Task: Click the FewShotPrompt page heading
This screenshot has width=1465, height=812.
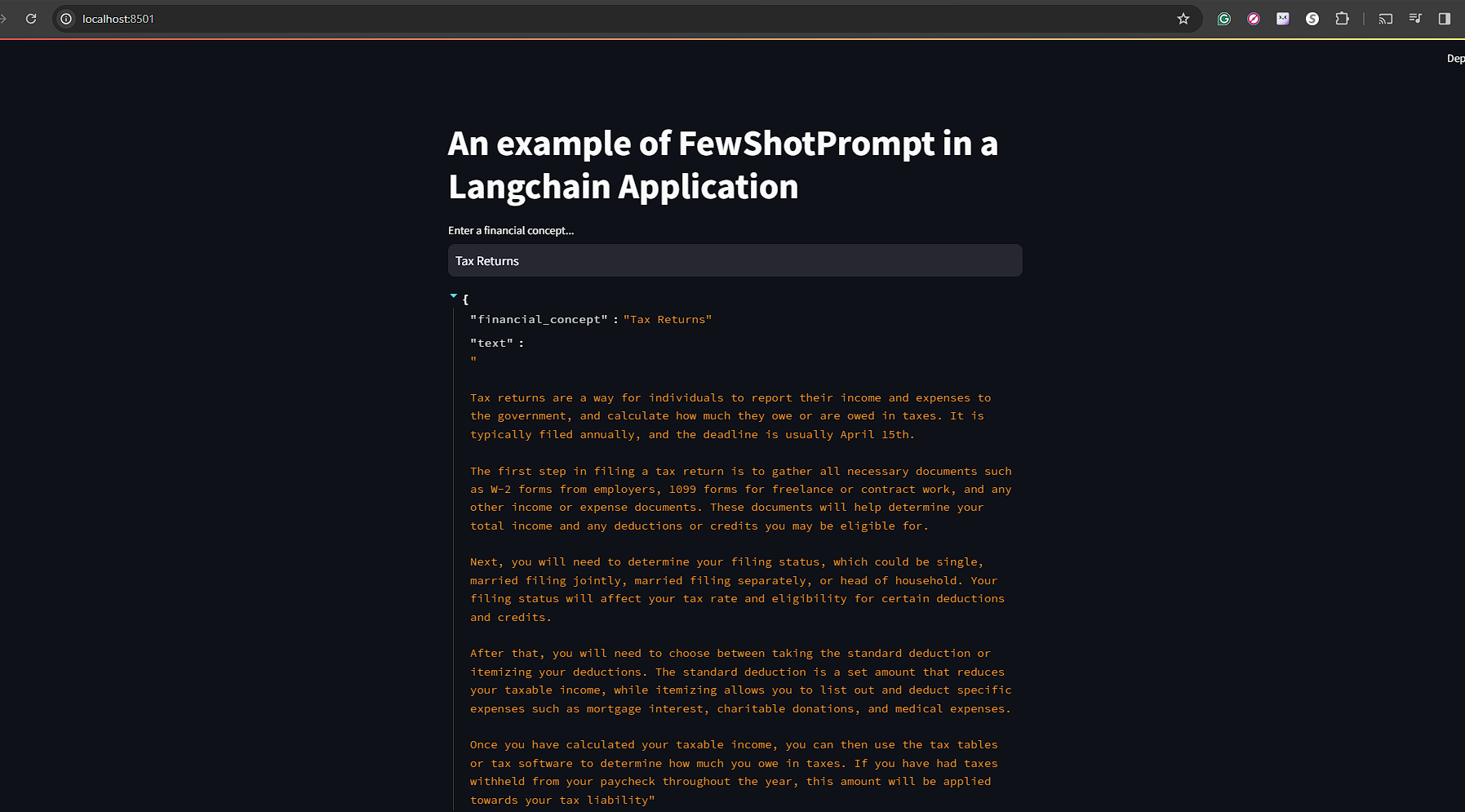Action: (x=723, y=165)
